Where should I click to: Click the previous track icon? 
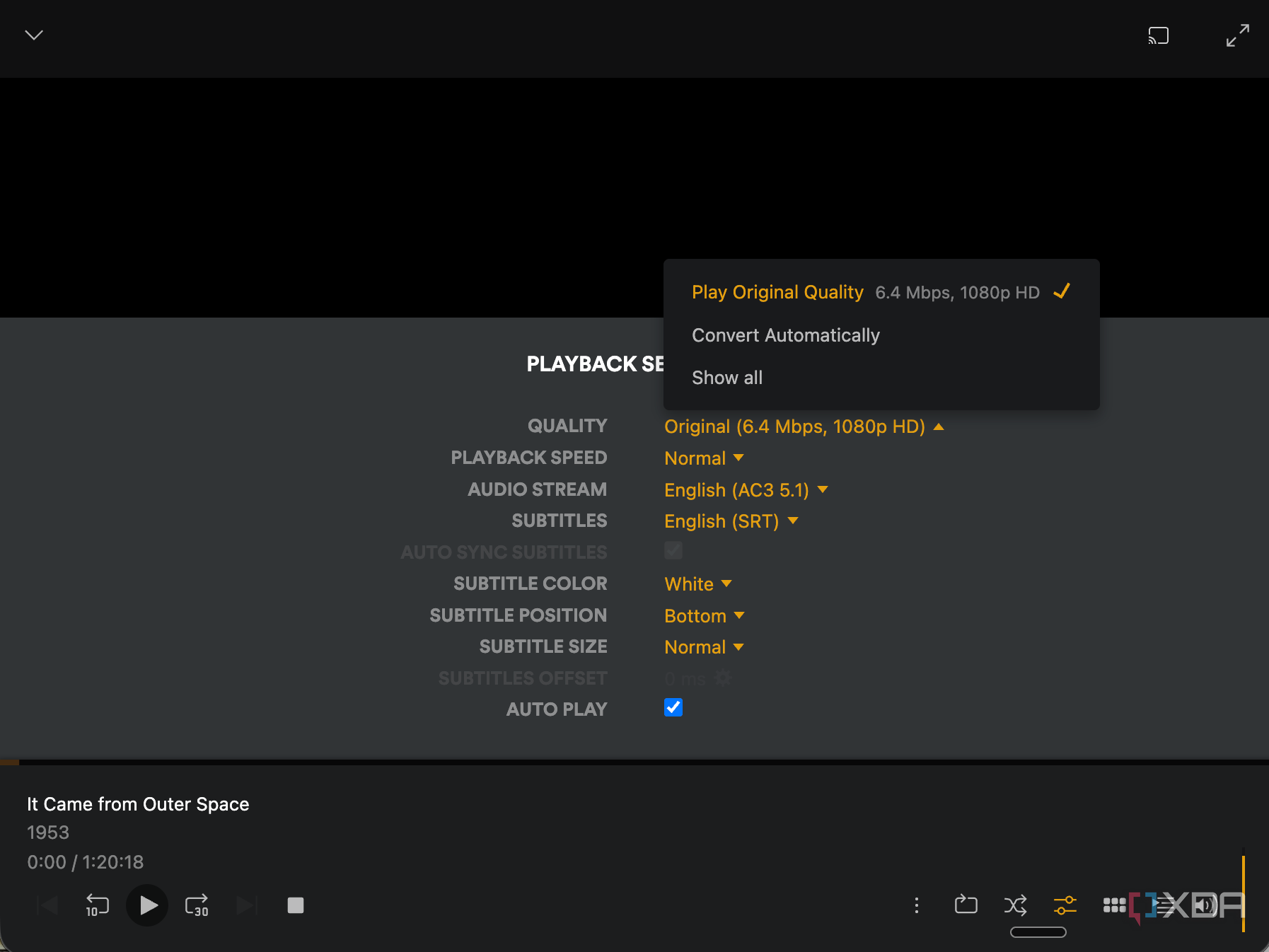coord(47,905)
